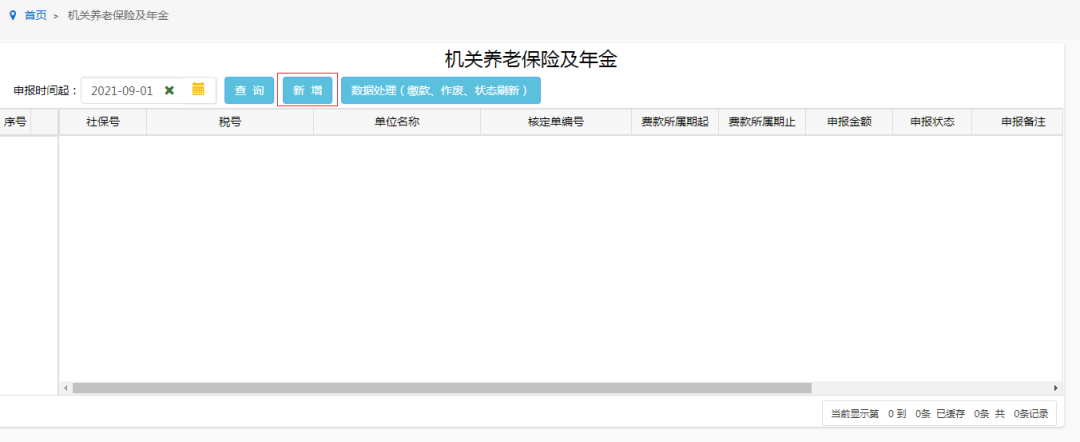Click the 申报状态 column header
Image resolution: width=1080 pixels, height=442 pixels.
coord(933,122)
